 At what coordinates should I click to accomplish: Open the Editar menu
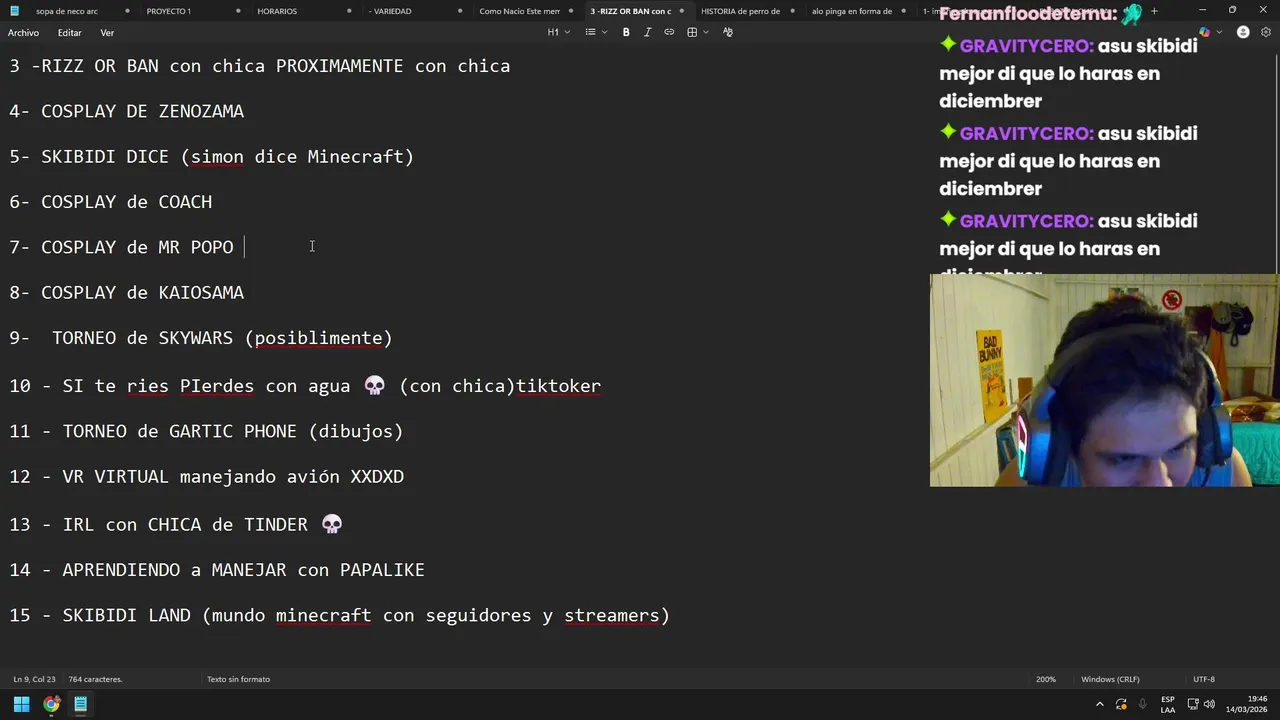(70, 32)
